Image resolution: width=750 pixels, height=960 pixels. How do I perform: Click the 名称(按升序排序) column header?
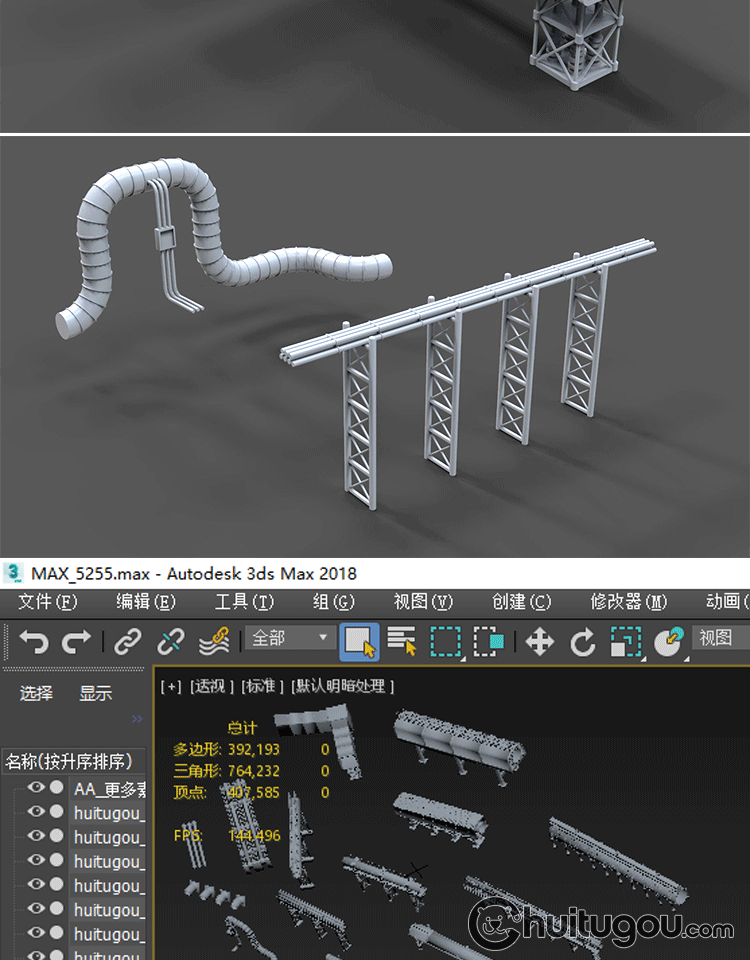pos(74,762)
